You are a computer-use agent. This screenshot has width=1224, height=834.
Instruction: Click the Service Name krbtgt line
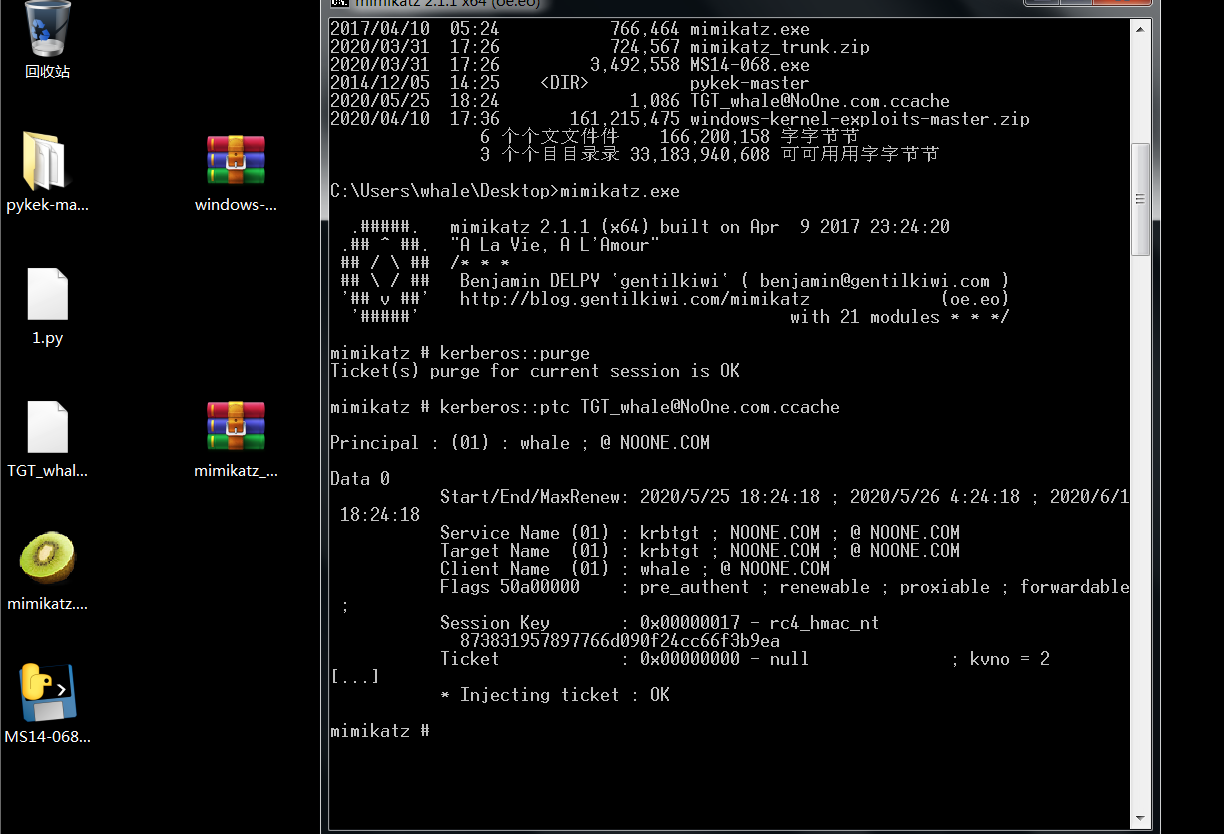click(x=700, y=533)
